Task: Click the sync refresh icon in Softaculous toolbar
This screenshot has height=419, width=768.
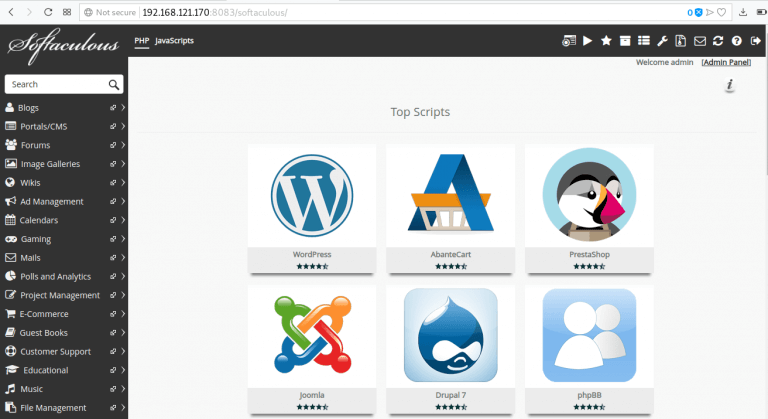Action: tap(718, 41)
